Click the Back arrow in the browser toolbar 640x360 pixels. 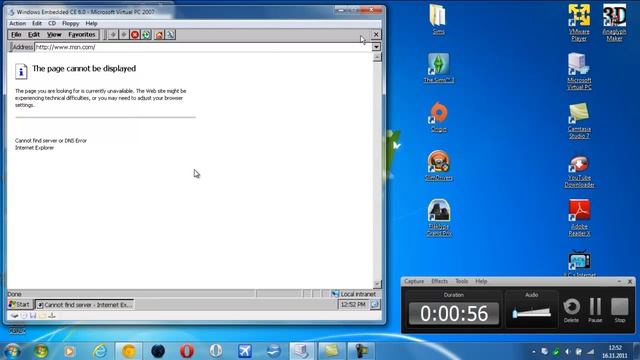pyautogui.click(x=113, y=35)
